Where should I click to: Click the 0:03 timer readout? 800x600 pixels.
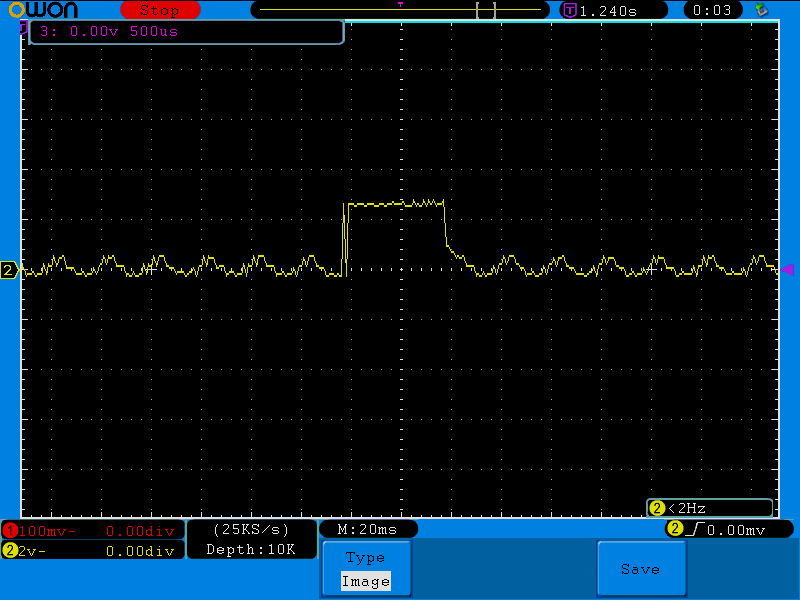[712, 10]
